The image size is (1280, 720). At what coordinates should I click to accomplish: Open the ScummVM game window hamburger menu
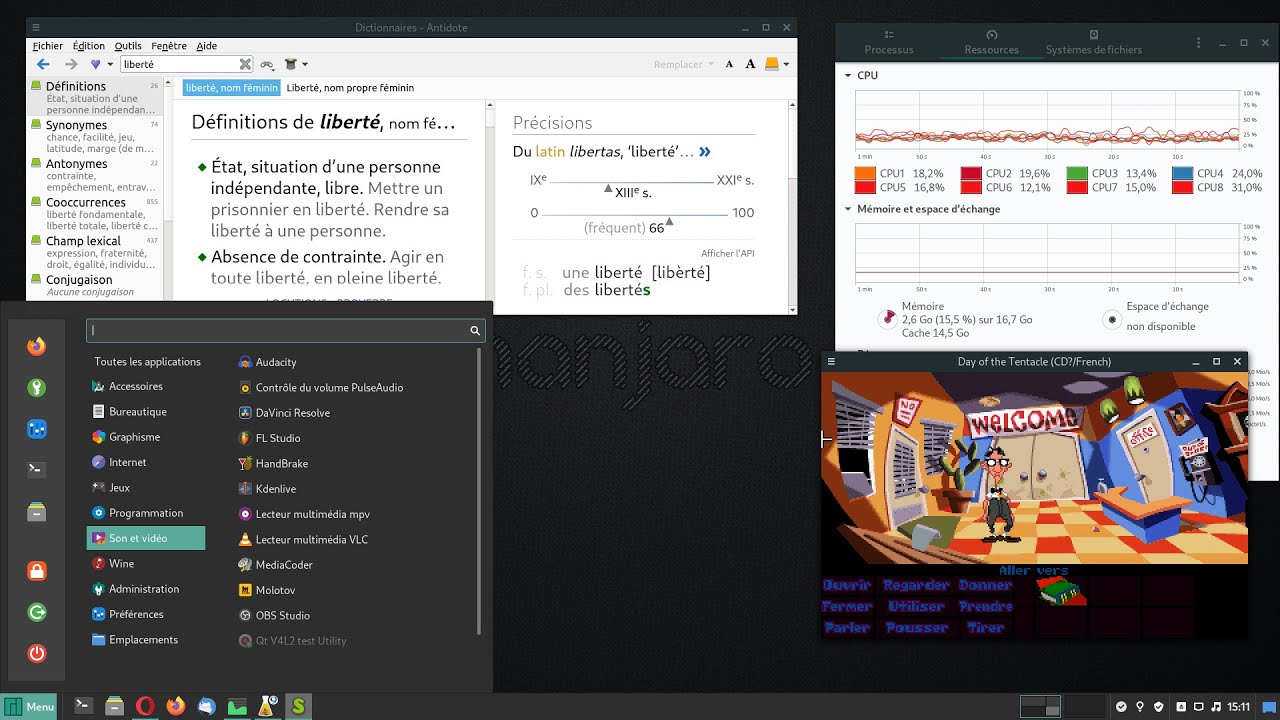pos(831,361)
